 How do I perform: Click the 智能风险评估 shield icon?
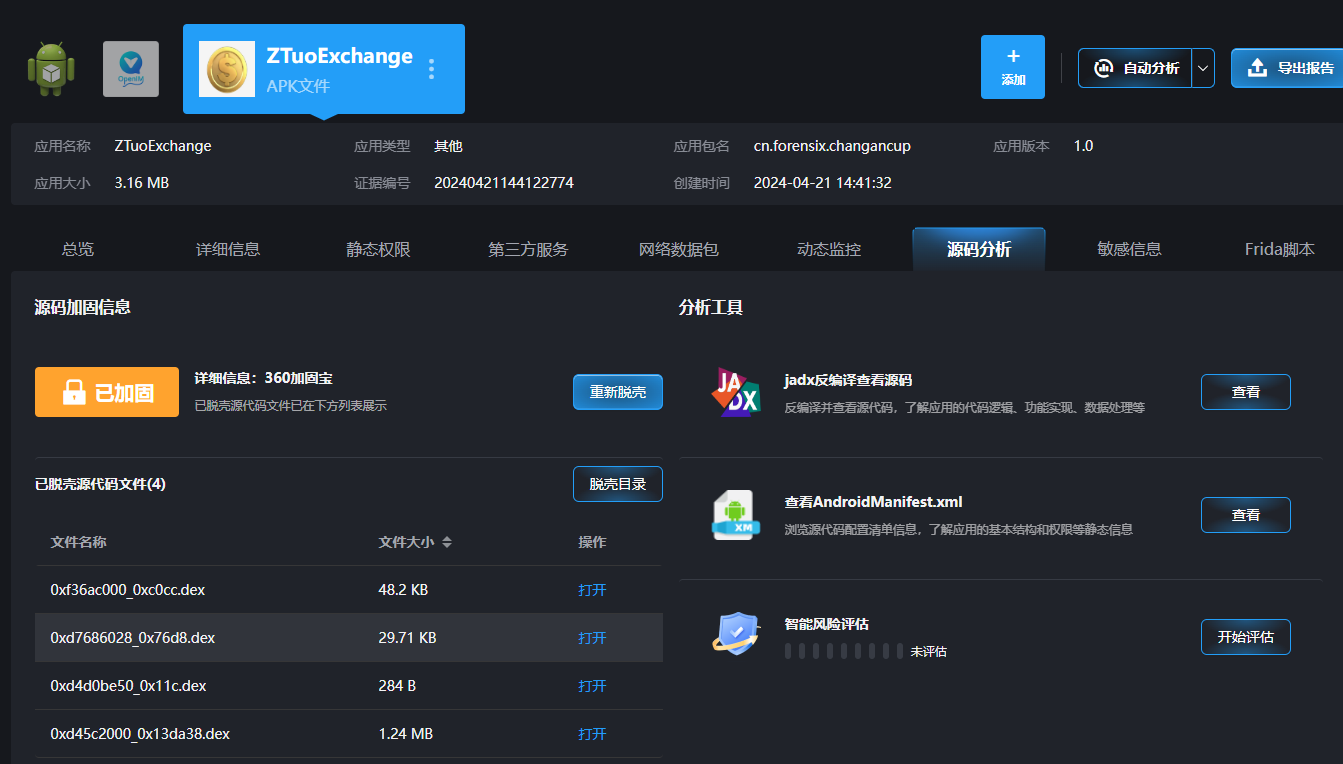click(736, 635)
